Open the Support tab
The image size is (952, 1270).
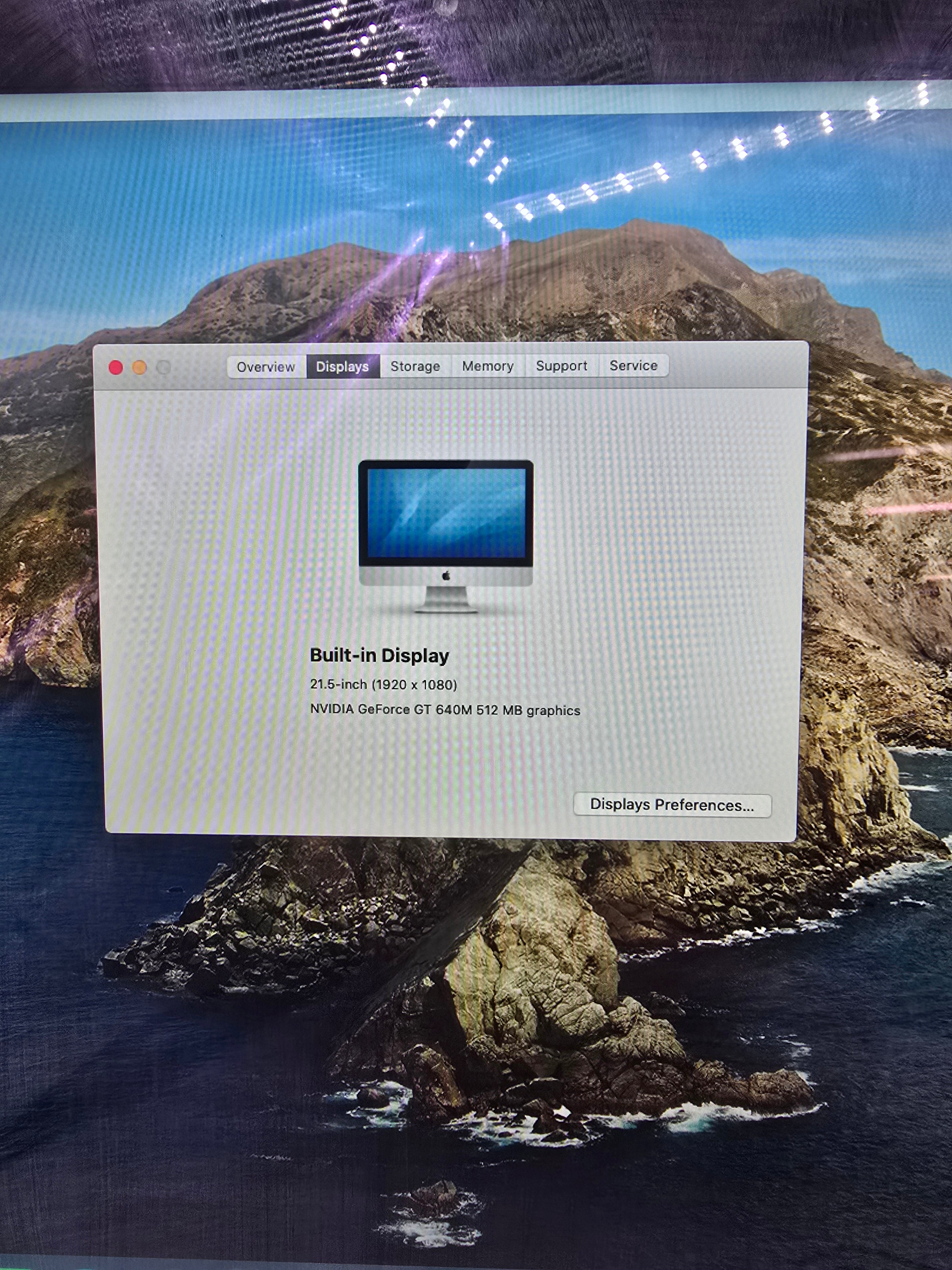click(562, 366)
